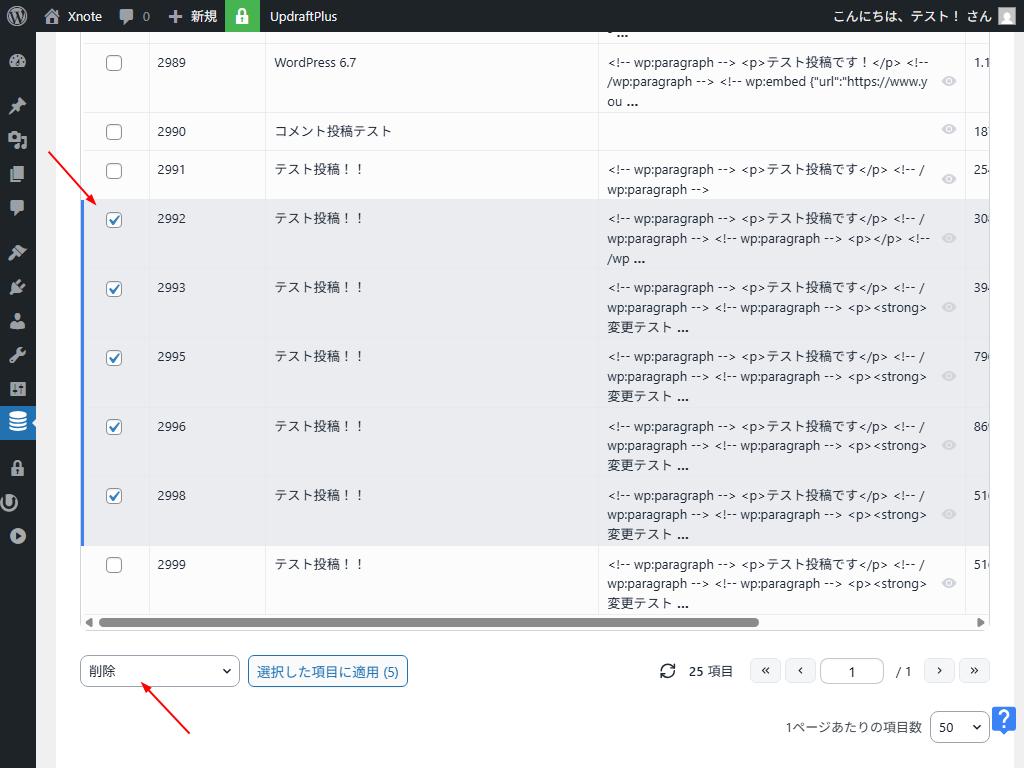Open the items-per-page dropdown showing 50
Viewport: 1024px width, 768px height.
pyautogui.click(x=959, y=727)
